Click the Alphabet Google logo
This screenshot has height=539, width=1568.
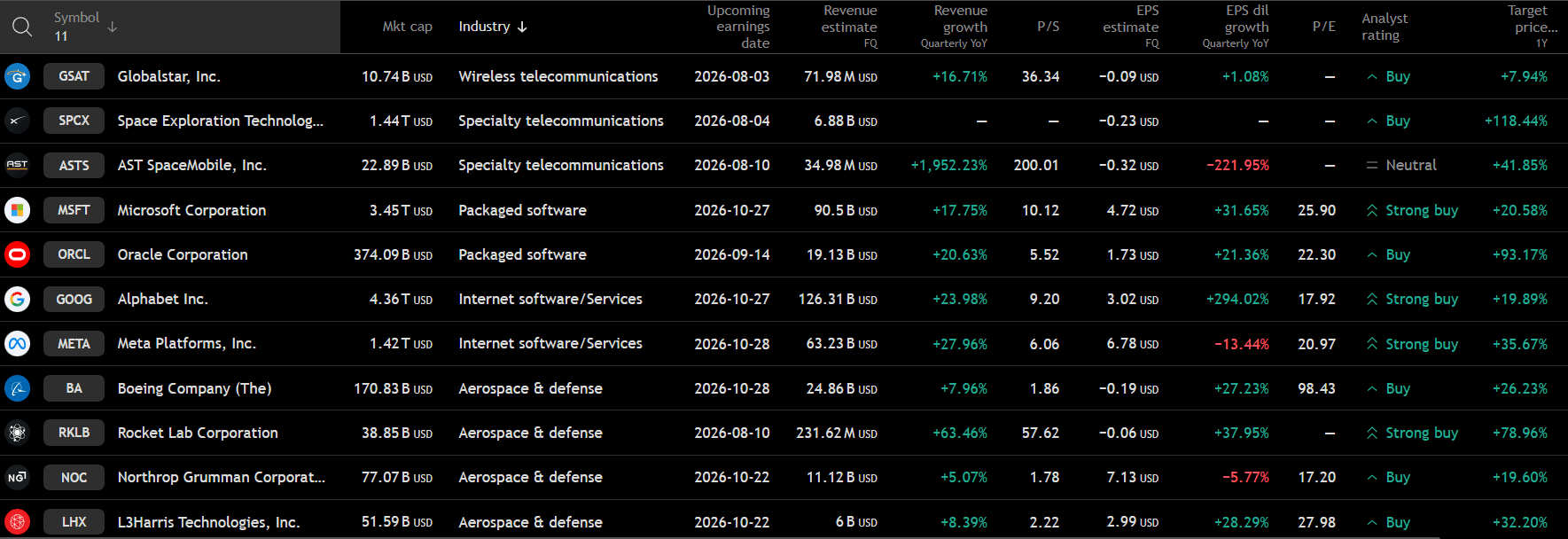(x=18, y=299)
